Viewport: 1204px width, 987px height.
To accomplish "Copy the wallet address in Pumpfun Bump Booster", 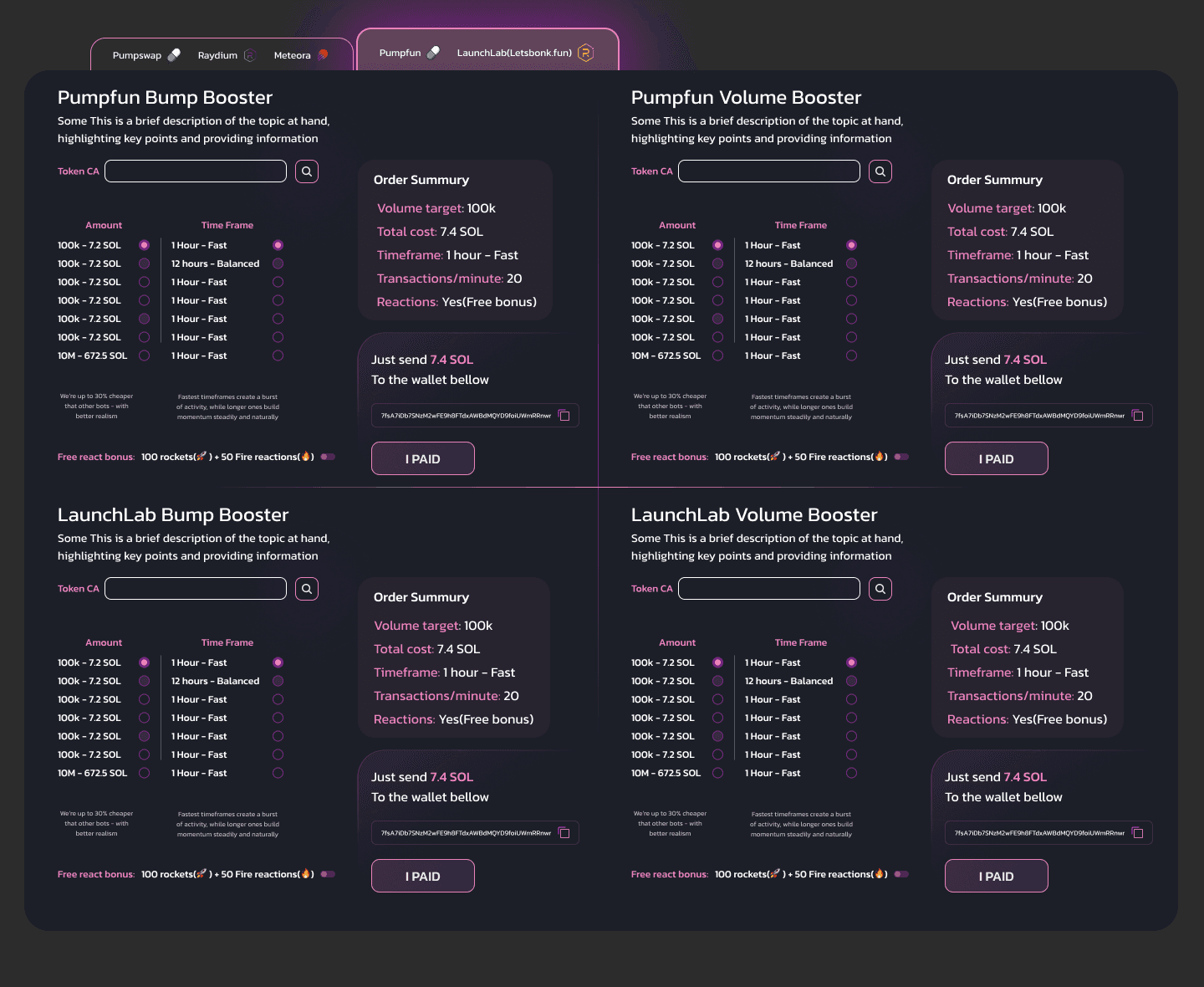I will click(x=564, y=416).
